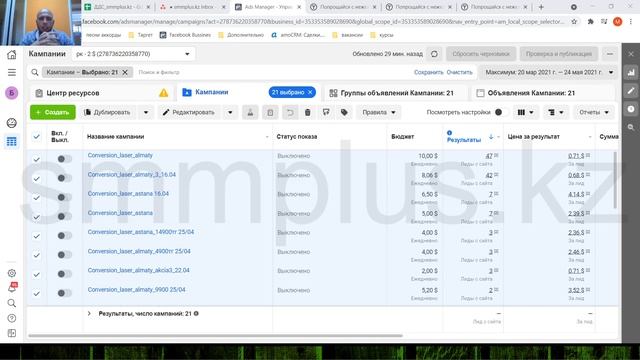Click the purple account avatar in sidebar
The width and height of the screenshot is (640, 360).
(11, 93)
